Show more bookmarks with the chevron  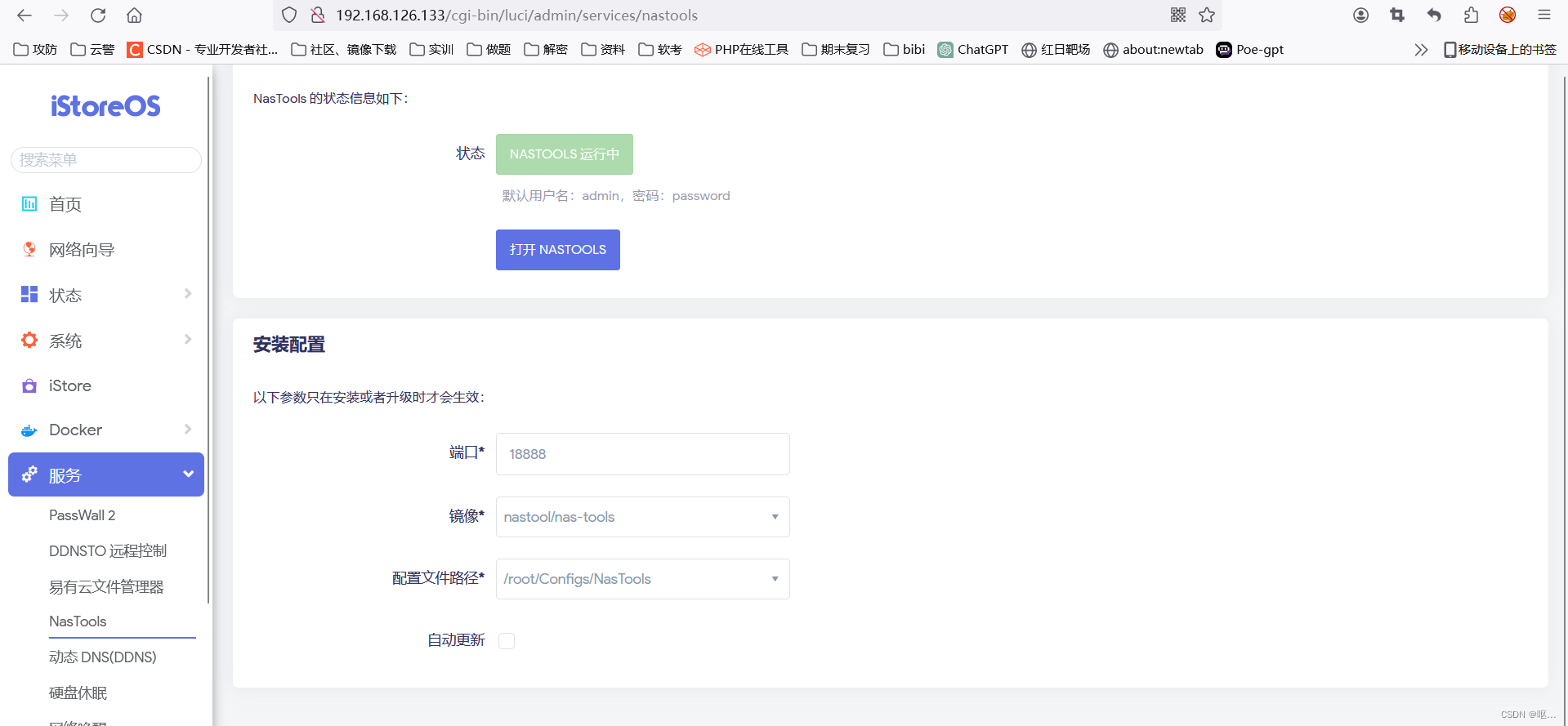(1421, 50)
